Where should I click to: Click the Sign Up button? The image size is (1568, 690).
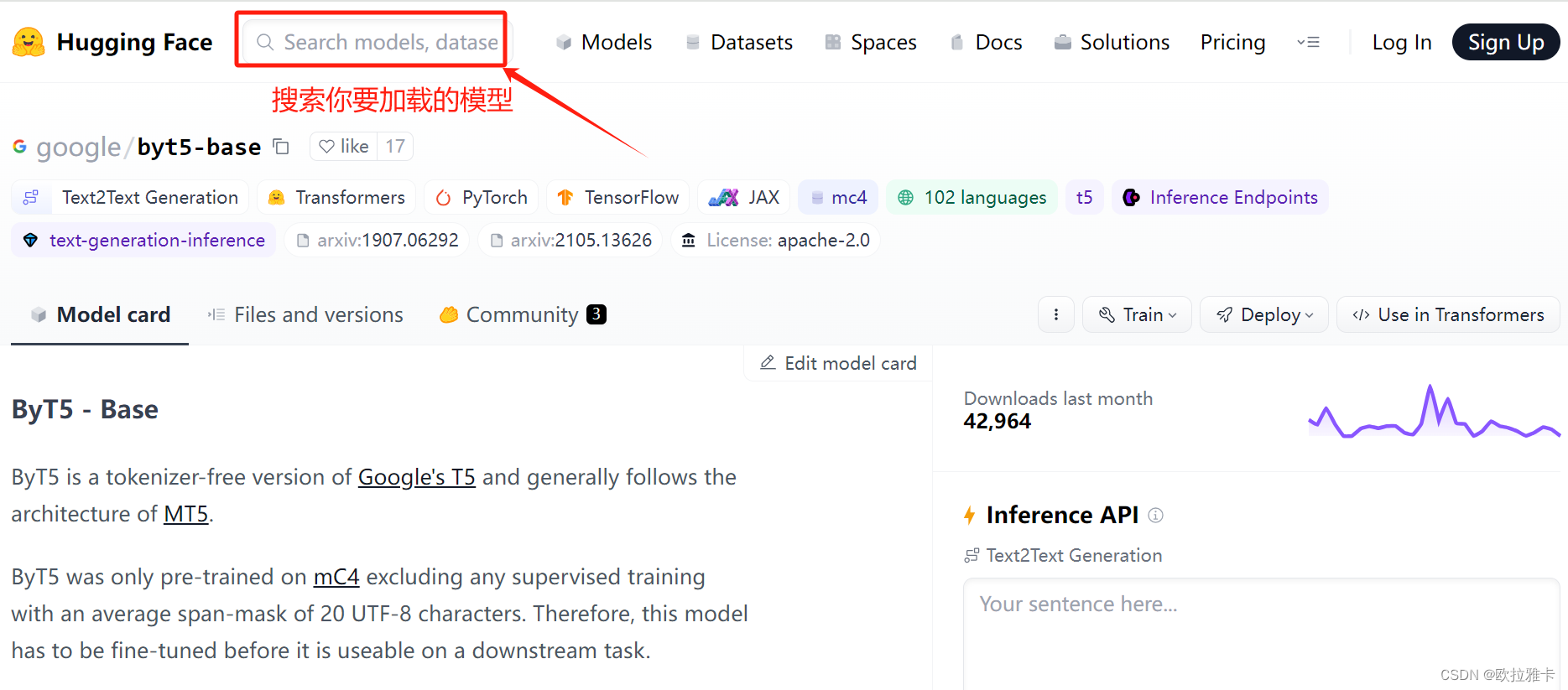(1506, 42)
